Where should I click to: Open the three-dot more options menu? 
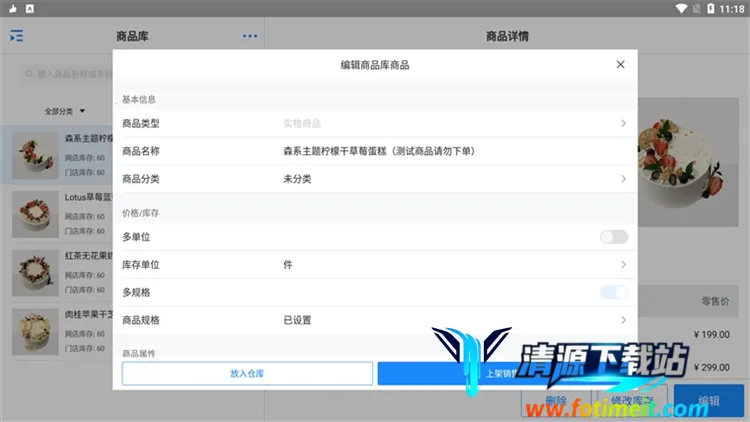[x=249, y=37]
